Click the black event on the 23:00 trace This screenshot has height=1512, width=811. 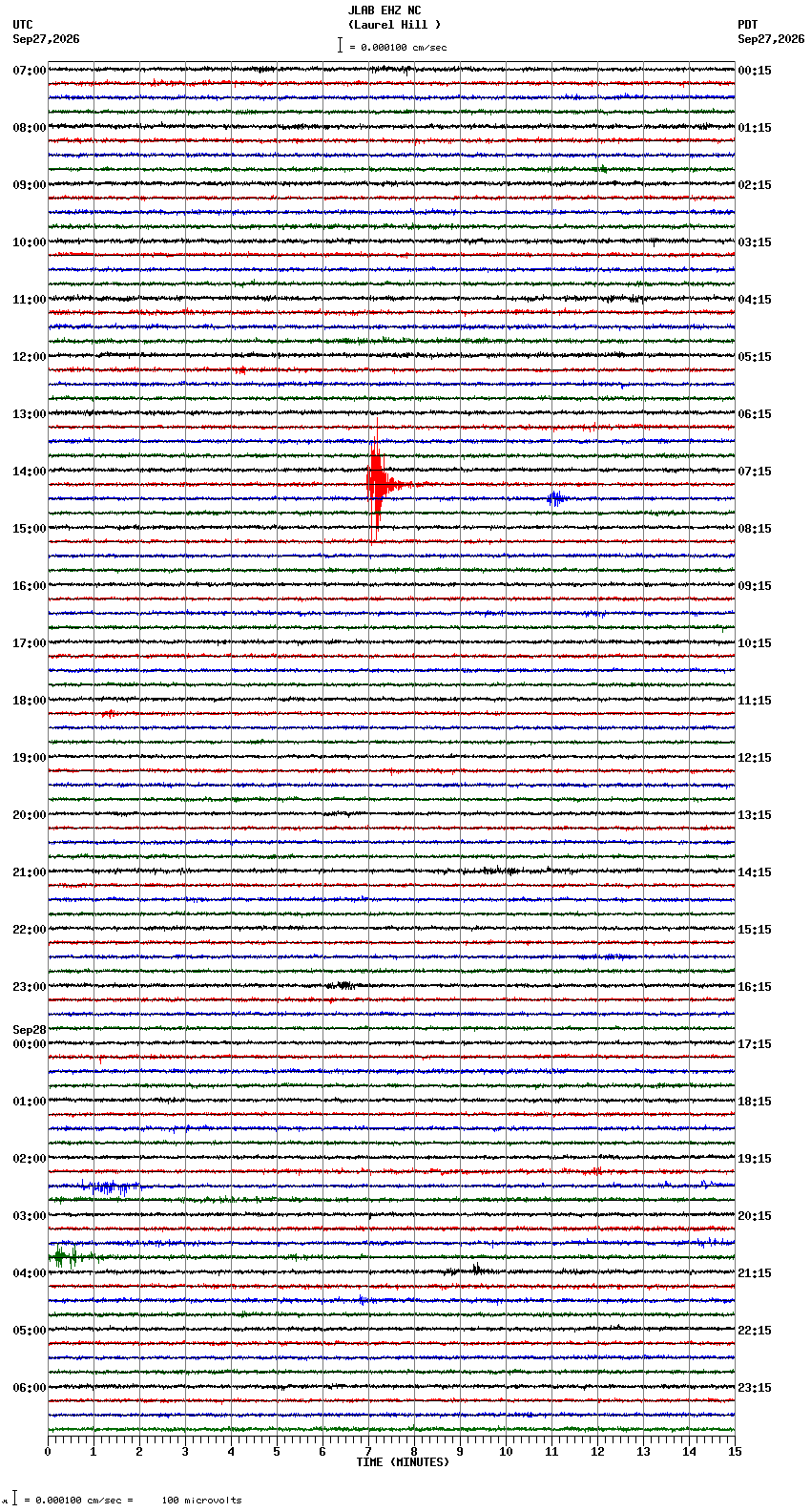tap(343, 985)
